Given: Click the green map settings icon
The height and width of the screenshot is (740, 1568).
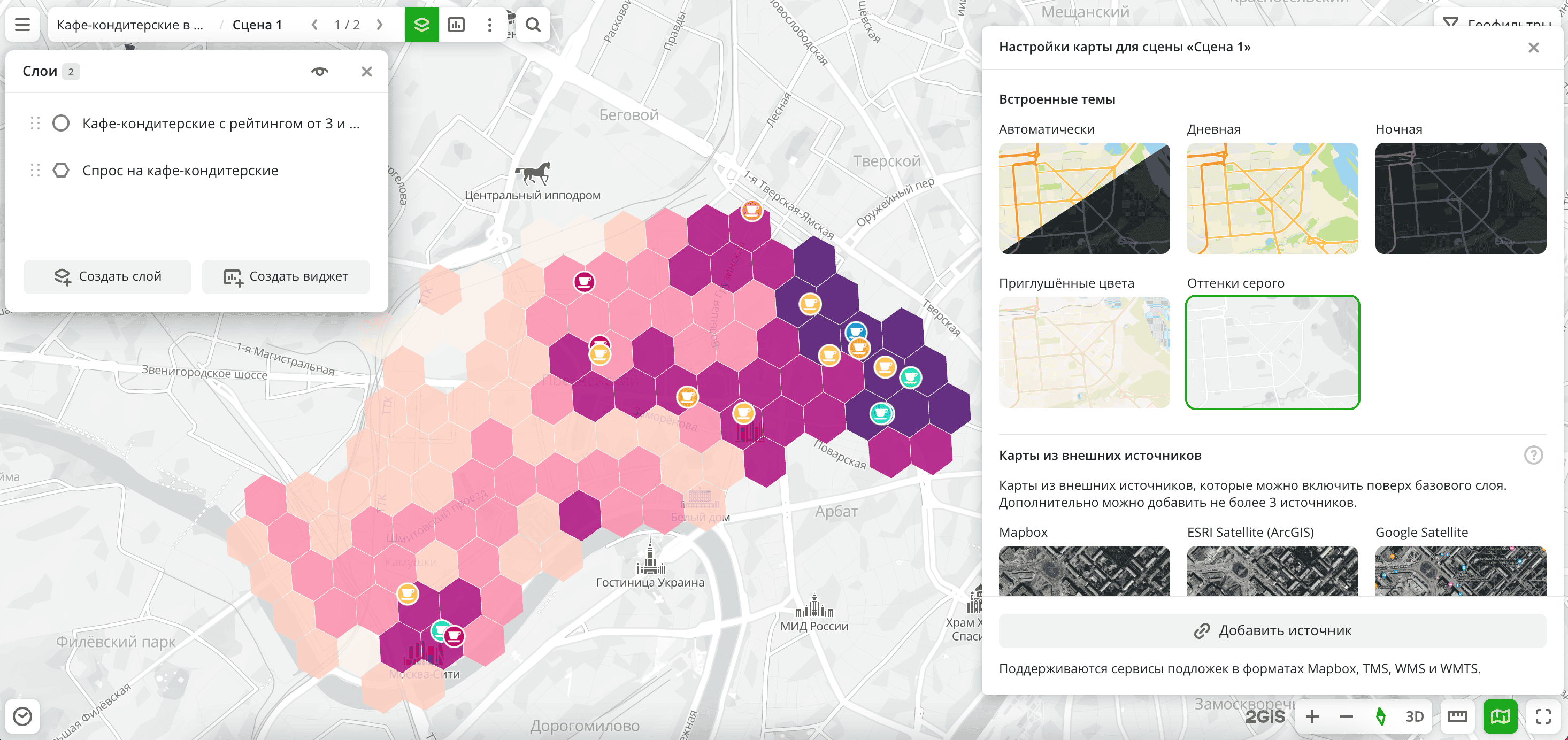Looking at the screenshot, I should pyautogui.click(x=1500, y=716).
